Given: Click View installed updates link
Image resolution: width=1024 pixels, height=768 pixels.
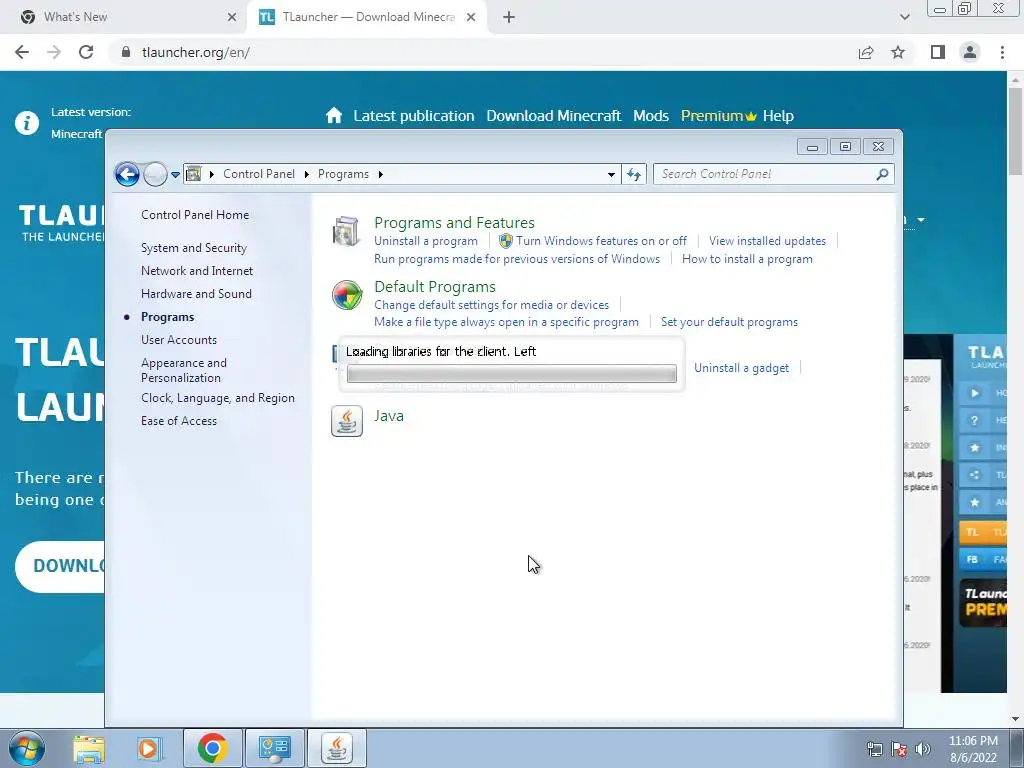Looking at the screenshot, I should pyautogui.click(x=767, y=241).
